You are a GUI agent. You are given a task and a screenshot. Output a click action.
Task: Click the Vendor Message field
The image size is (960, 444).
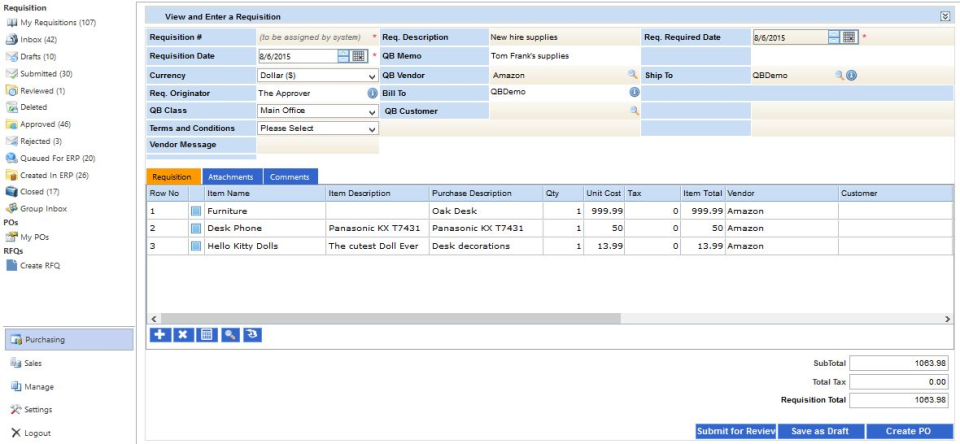click(x=318, y=145)
